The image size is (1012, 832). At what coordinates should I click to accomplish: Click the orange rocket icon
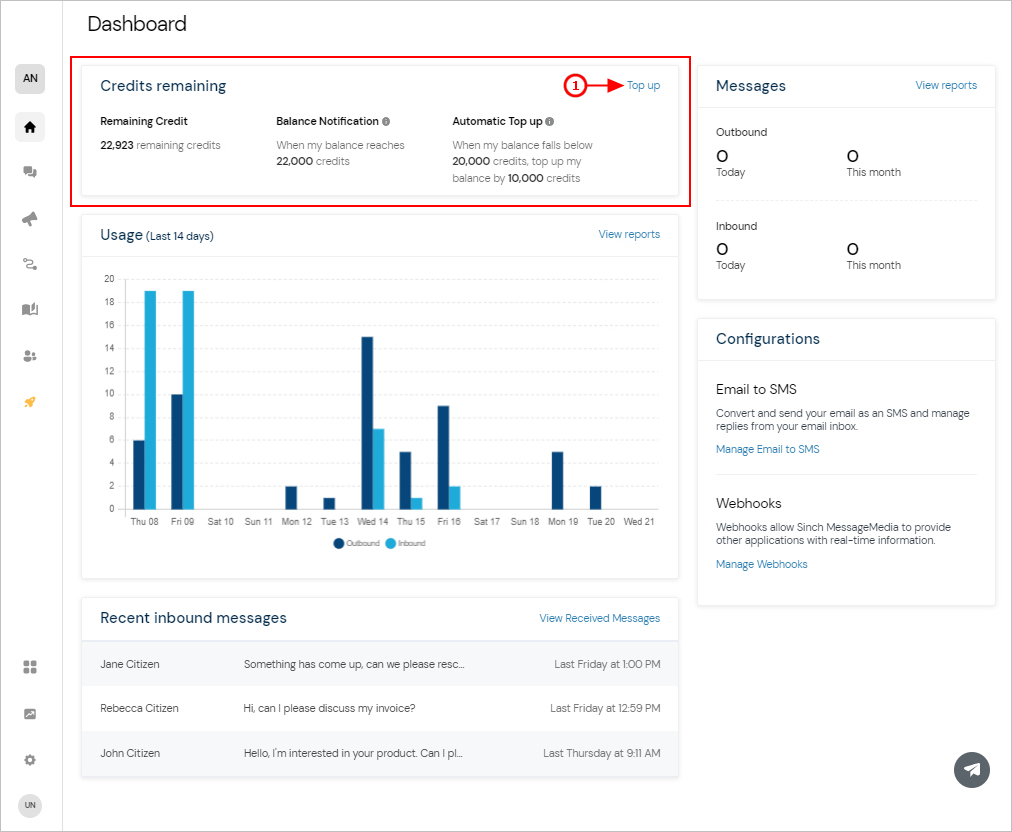click(30, 402)
